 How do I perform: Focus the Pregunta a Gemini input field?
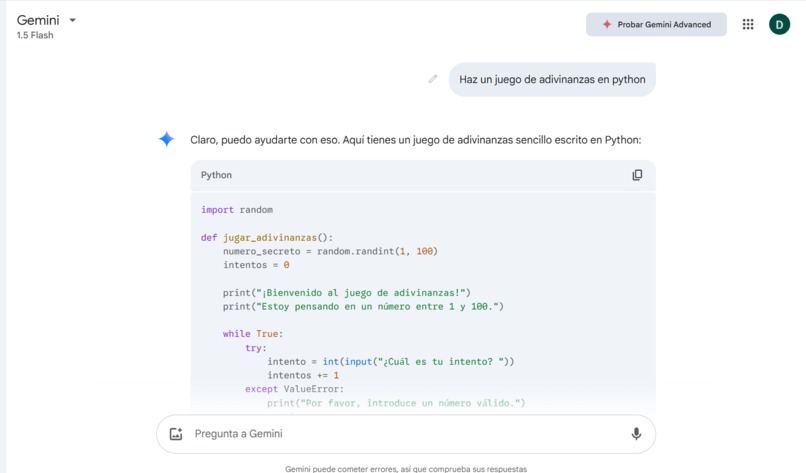pyautogui.click(x=406, y=434)
